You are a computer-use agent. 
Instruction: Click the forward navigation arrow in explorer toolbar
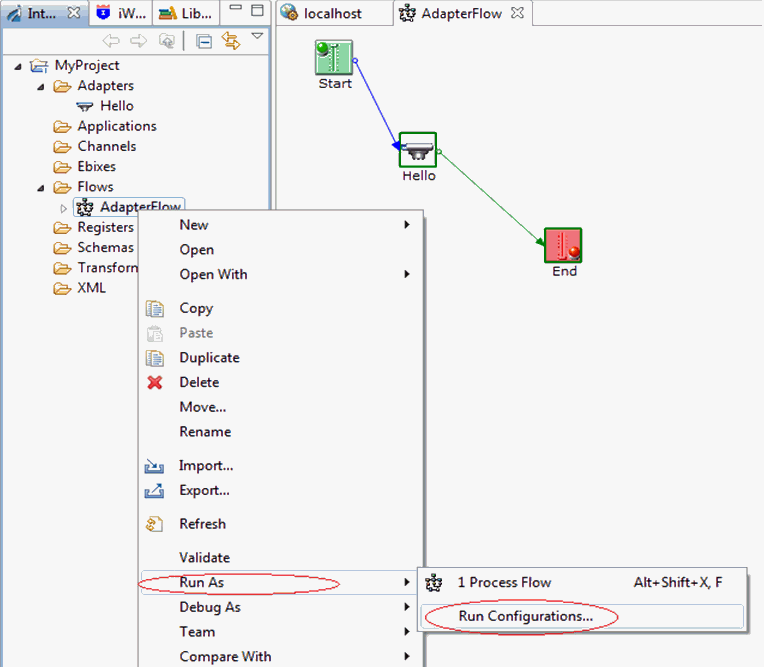[138, 41]
